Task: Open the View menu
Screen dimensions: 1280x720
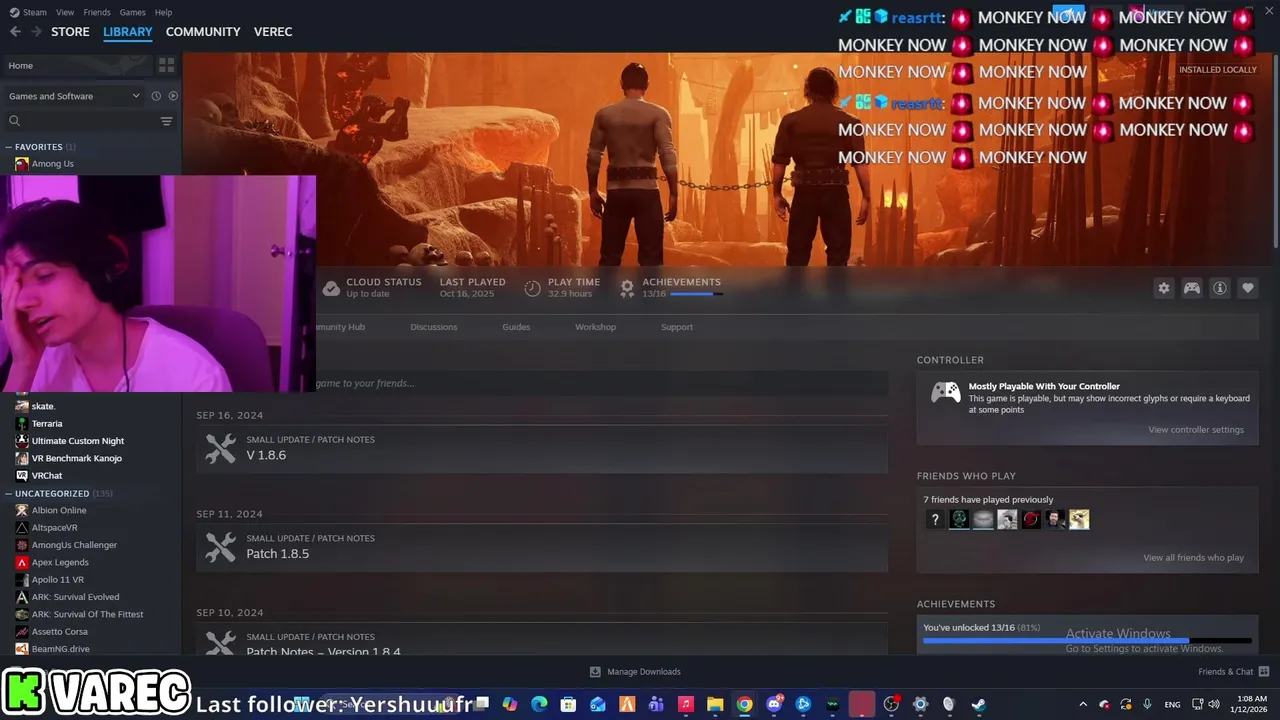Action: coord(65,12)
